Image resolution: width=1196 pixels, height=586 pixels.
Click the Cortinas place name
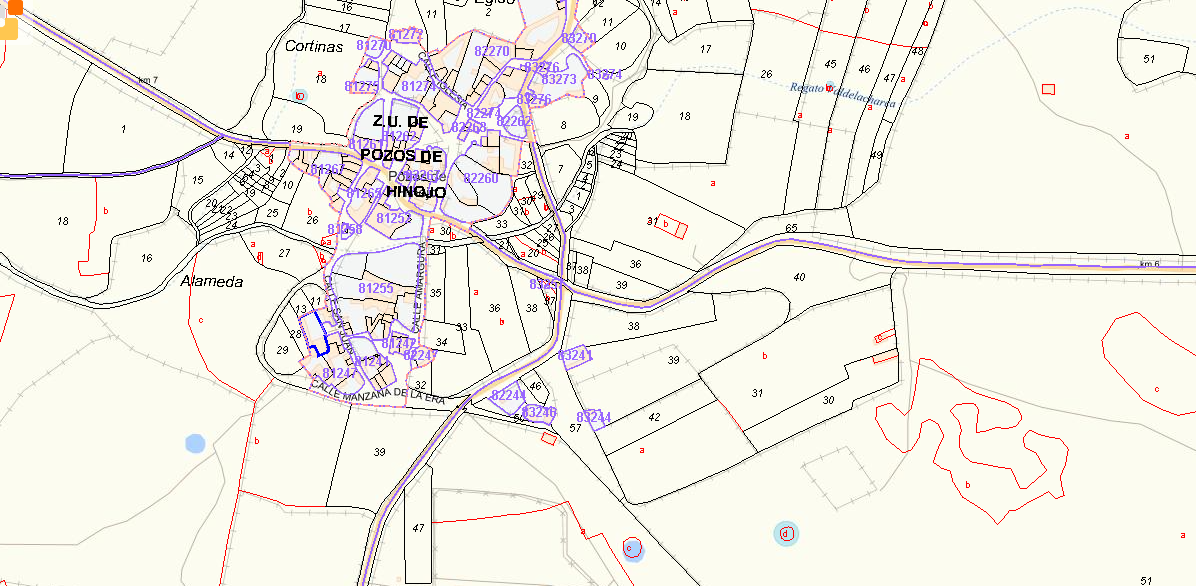coord(313,46)
